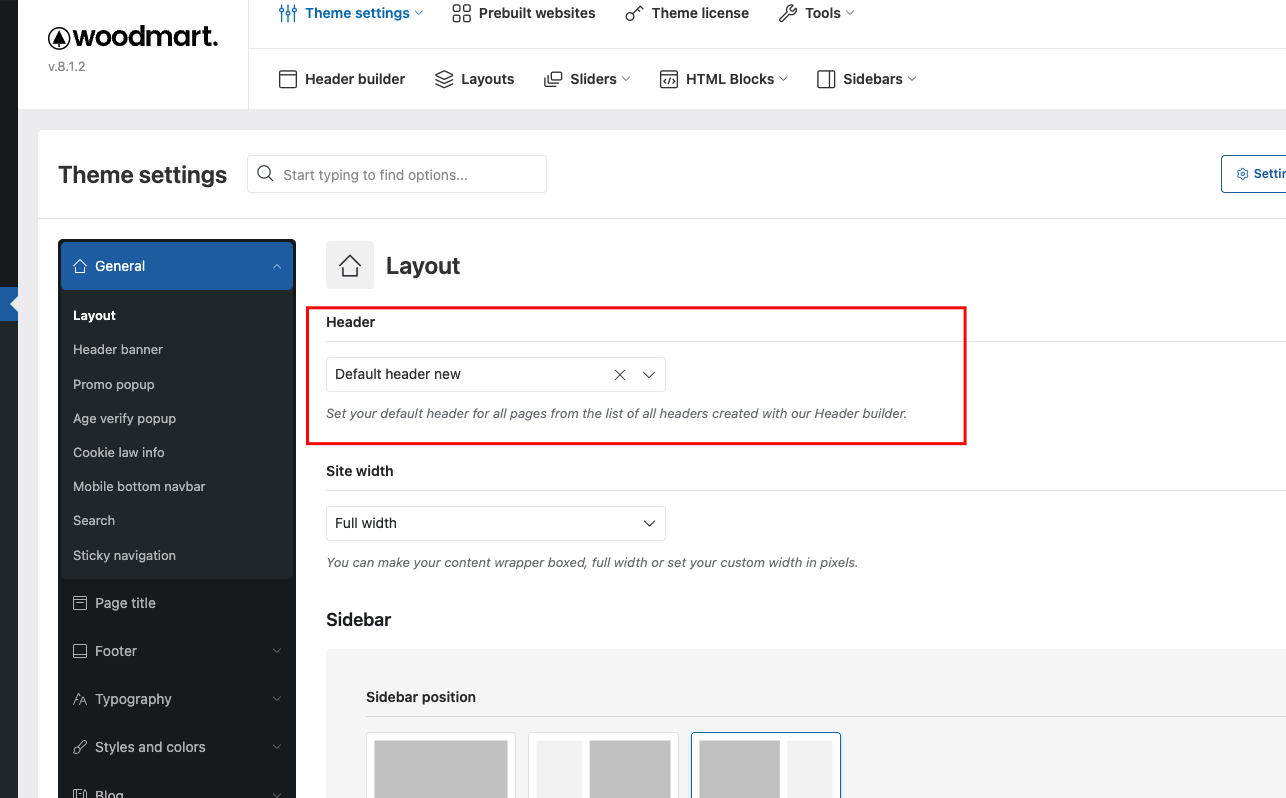The width and height of the screenshot is (1286, 798).
Task: Click the Sidebars panel icon
Action: (826, 79)
